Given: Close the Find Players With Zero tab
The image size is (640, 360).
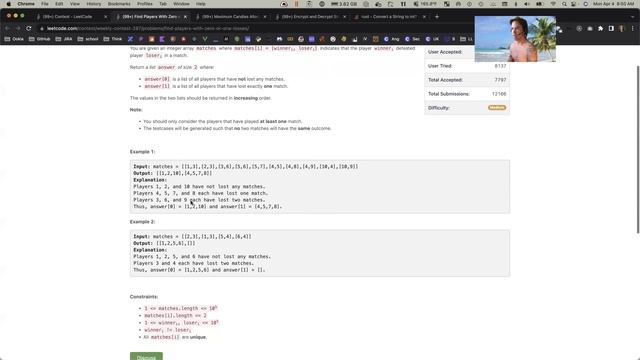Looking at the screenshot, I should click(x=185, y=17).
